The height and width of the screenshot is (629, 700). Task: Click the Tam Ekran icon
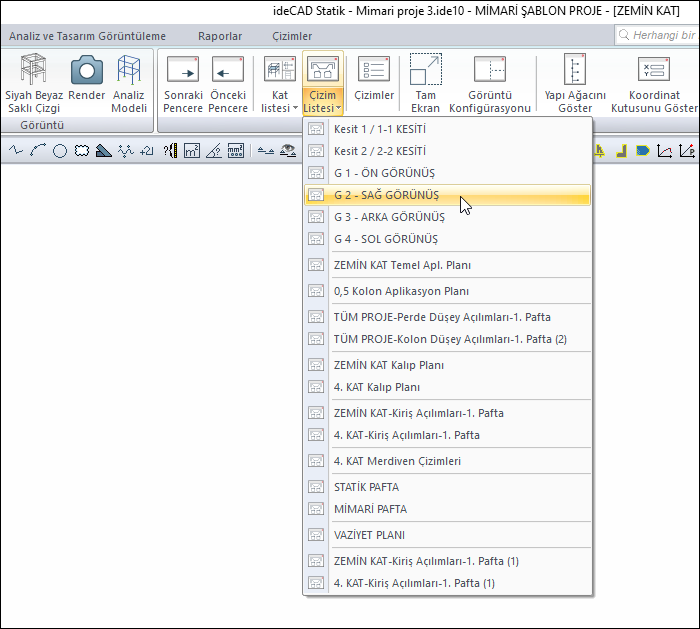[425, 72]
